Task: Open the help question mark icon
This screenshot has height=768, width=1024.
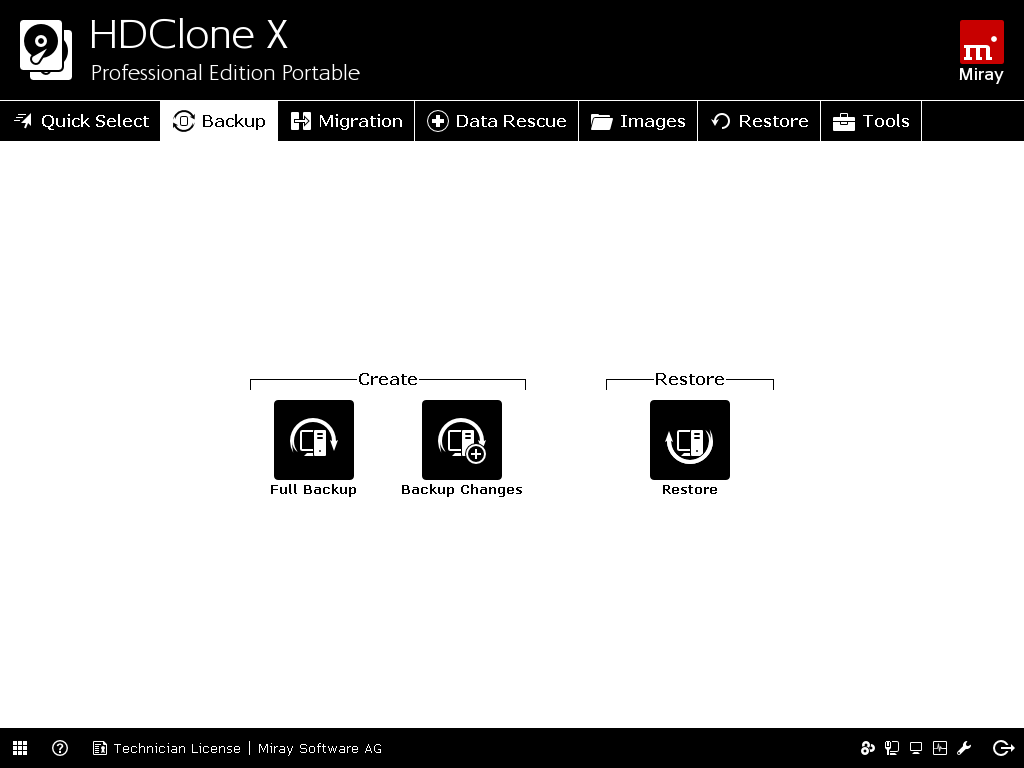Action: tap(60, 748)
